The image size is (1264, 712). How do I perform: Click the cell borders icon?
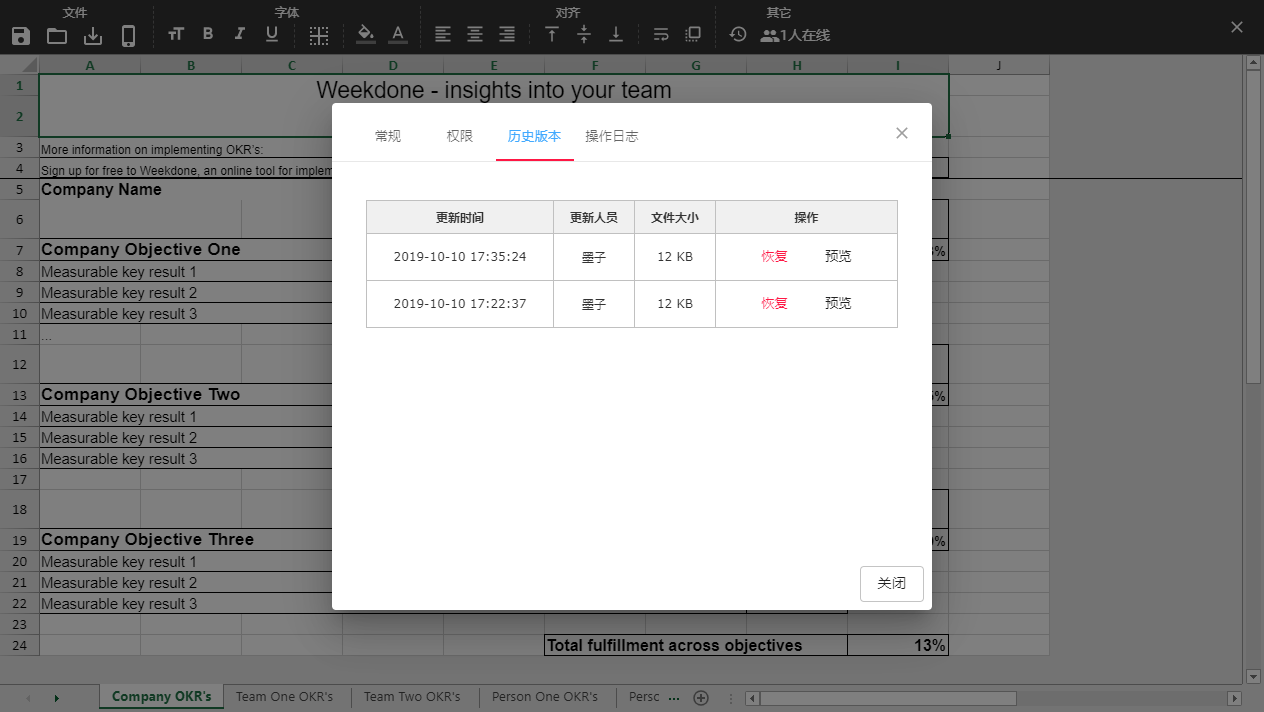click(x=319, y=36)
